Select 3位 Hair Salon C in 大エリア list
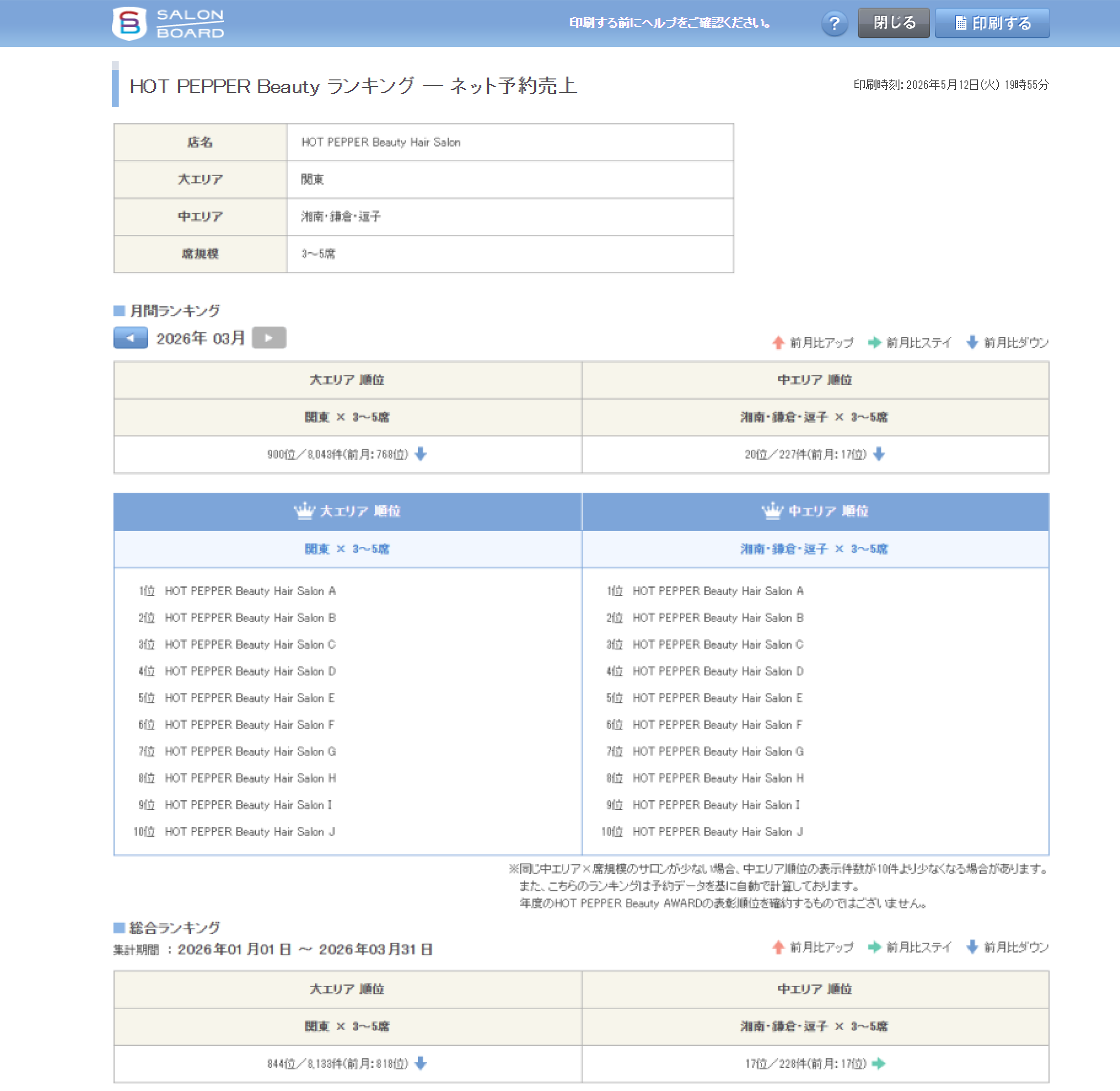The width and height of the screenshot is (1120, 1091). pos(237,645)
